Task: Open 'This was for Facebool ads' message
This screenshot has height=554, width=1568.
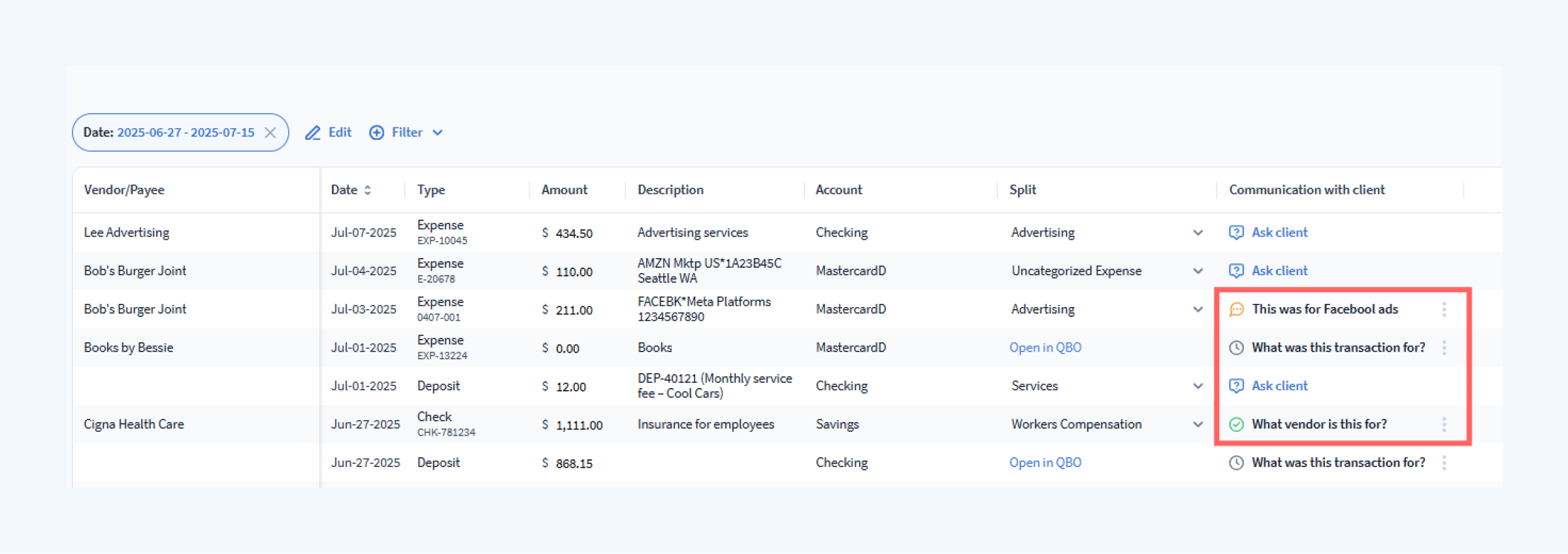Action: (1325, 309)
